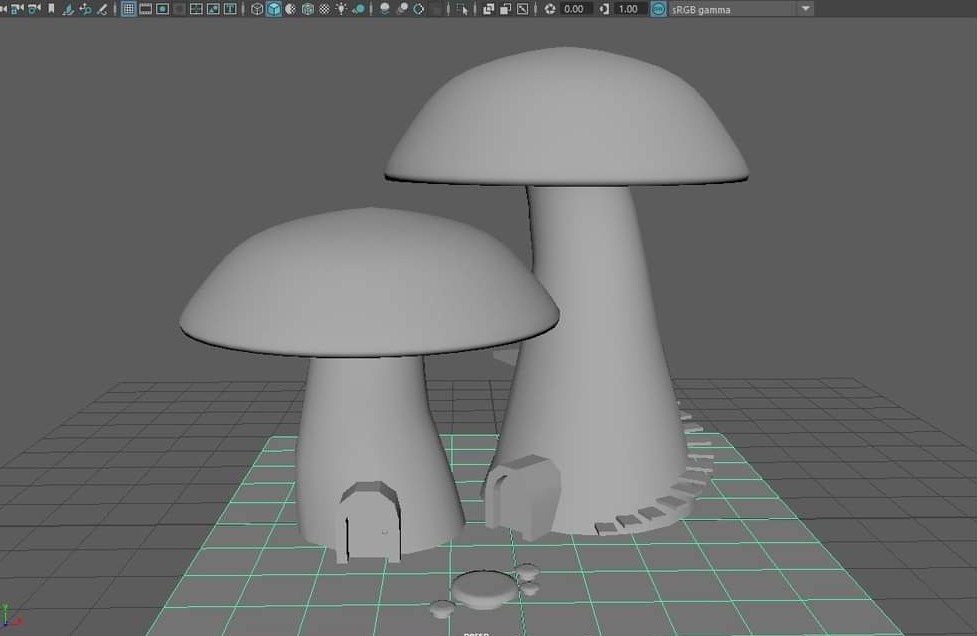The width and height of the screenshot is (977, 636).
Task: Toggle X-Ray Active Components icon
Action: click(505, 9)
